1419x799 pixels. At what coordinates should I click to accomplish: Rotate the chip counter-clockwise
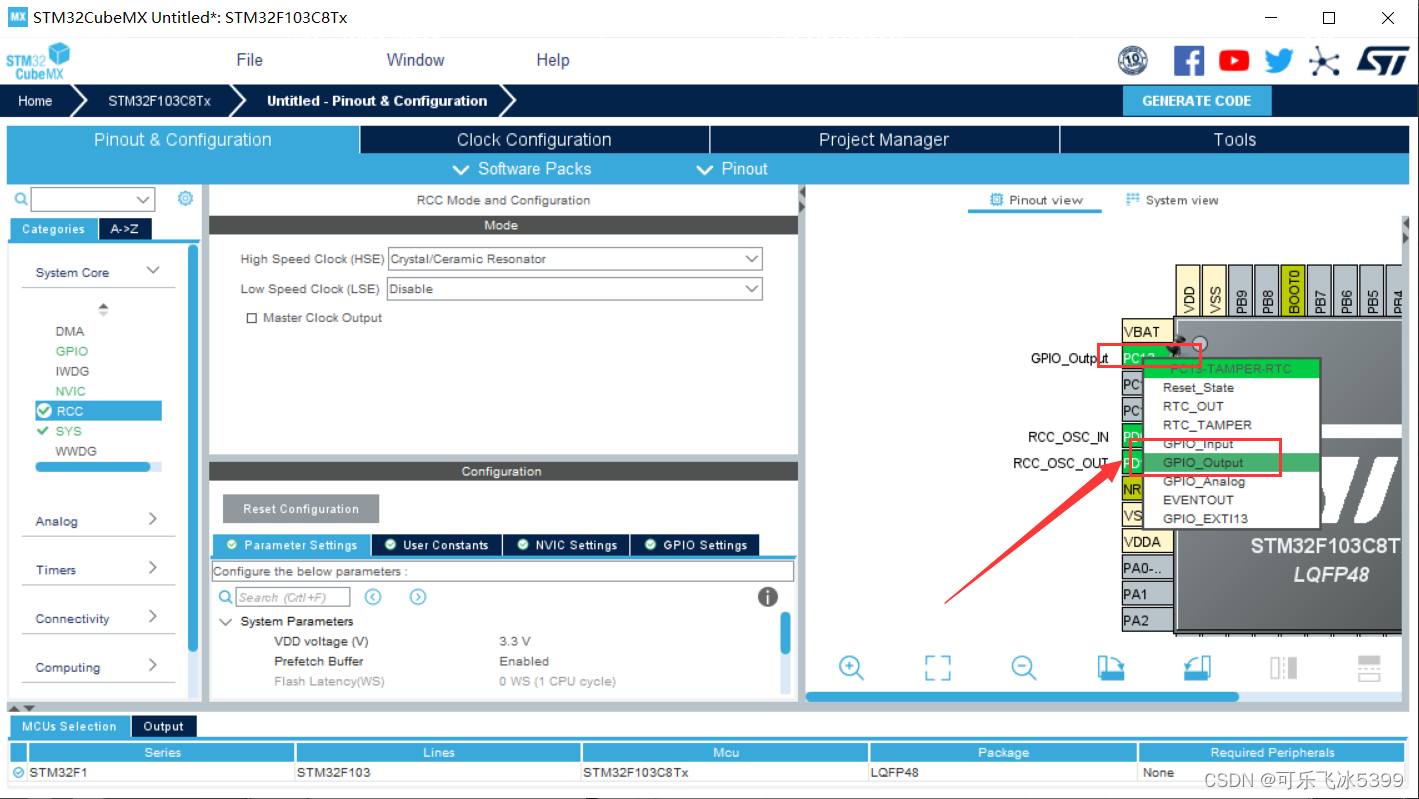pos(1197,667)
